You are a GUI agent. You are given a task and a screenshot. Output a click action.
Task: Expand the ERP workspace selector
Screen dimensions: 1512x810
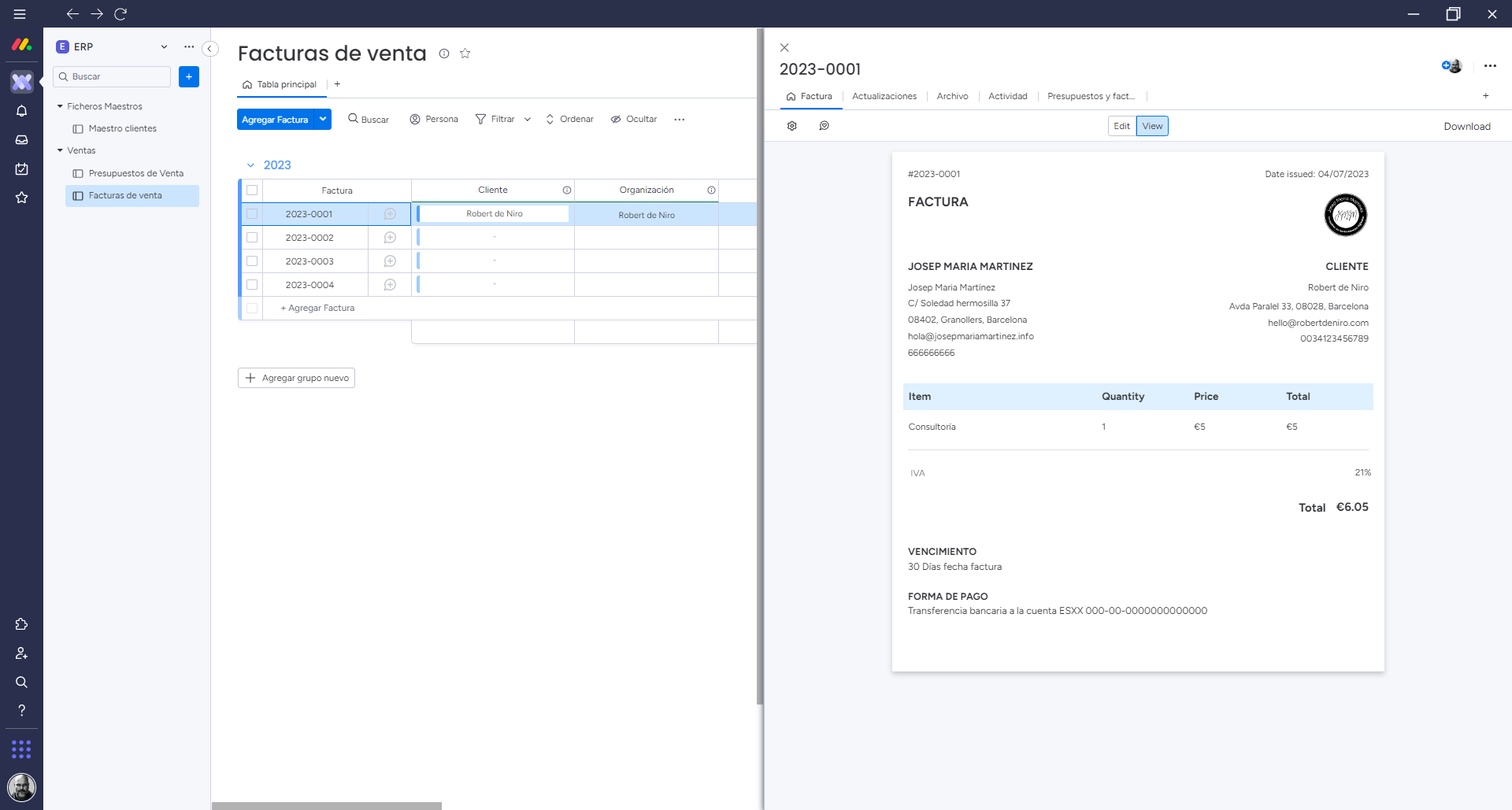(x=164, y=47)
